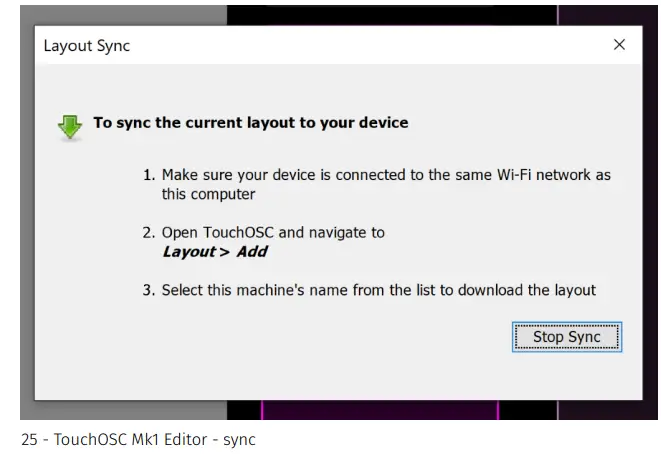Click the Layout Sync title bar
661x454 pixels.
(x=300, y=45)
